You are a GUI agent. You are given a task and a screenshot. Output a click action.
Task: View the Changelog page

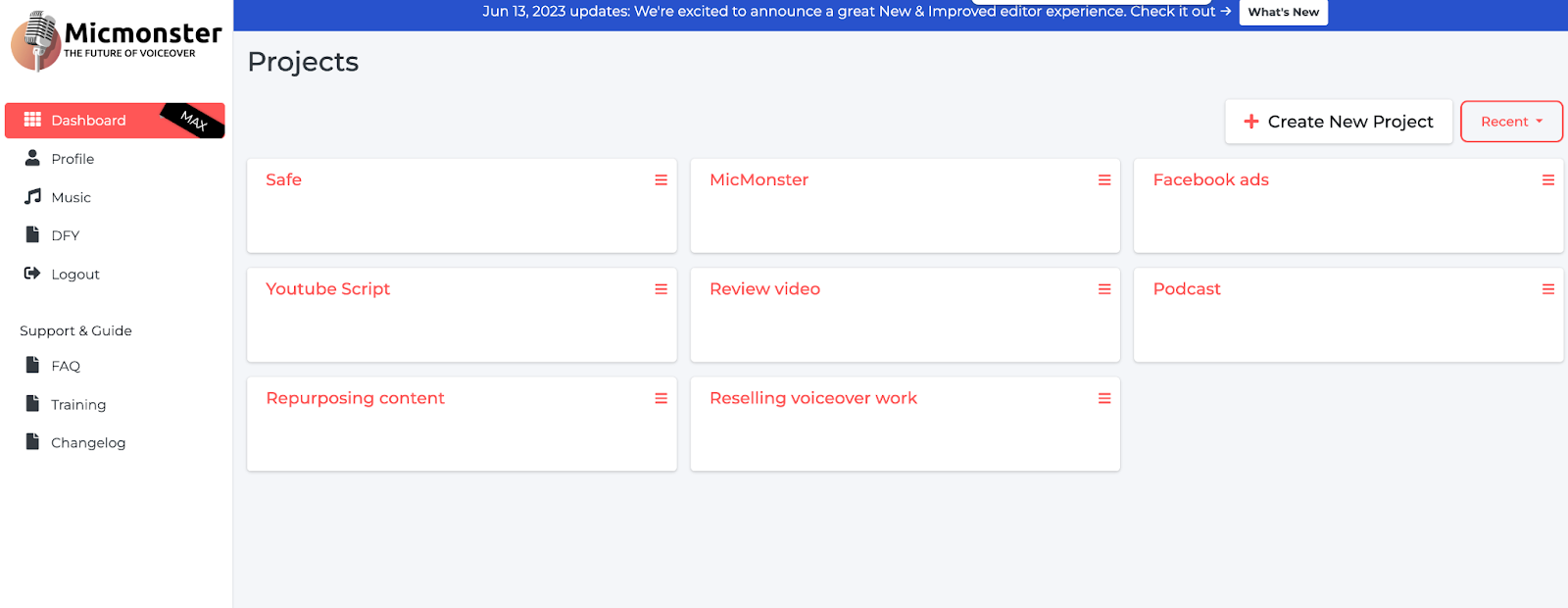click(x=87, y=442)
